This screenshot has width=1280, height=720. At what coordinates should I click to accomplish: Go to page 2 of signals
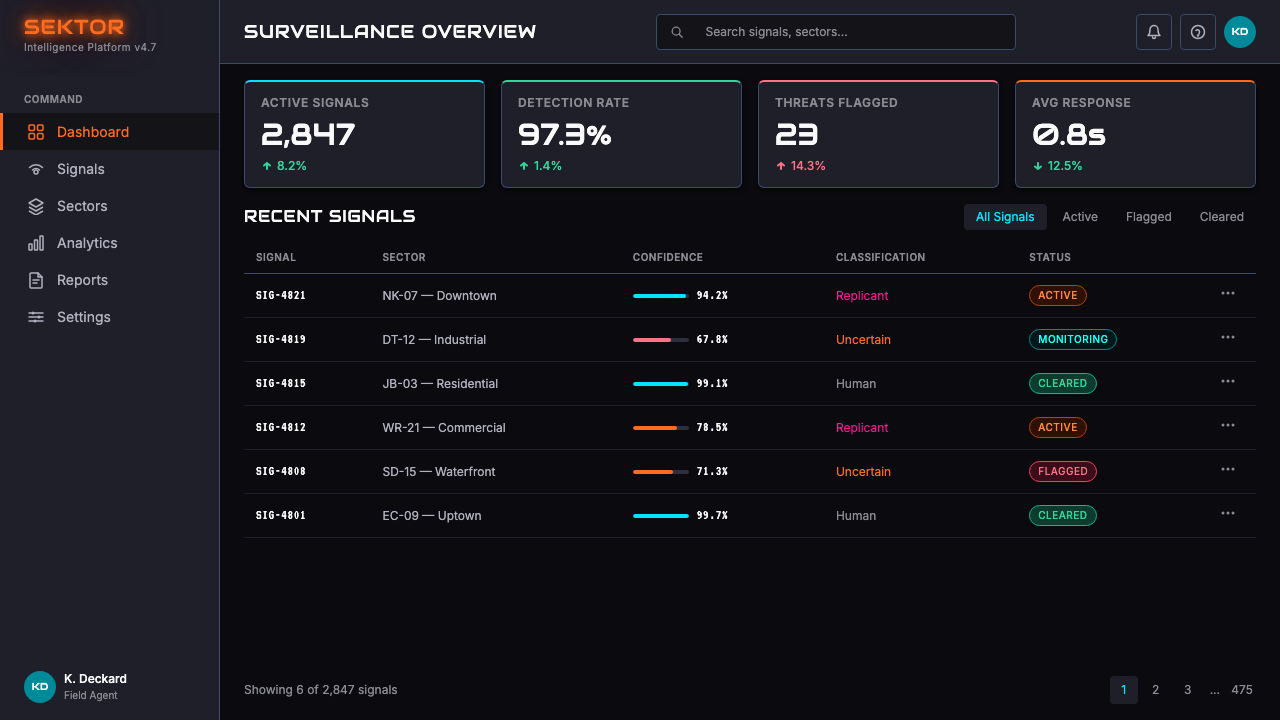point(1156,690)
